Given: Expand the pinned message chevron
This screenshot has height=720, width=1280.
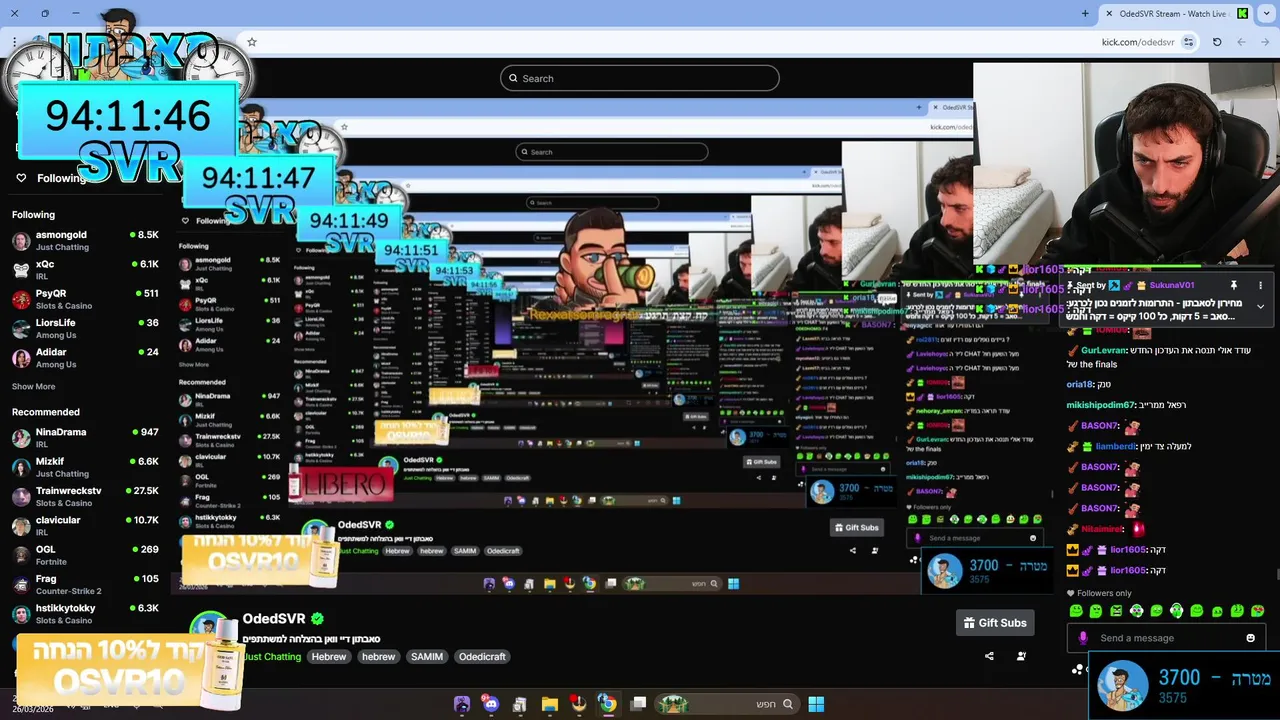Looking at the screenshot, I should tap(1260, 307).
